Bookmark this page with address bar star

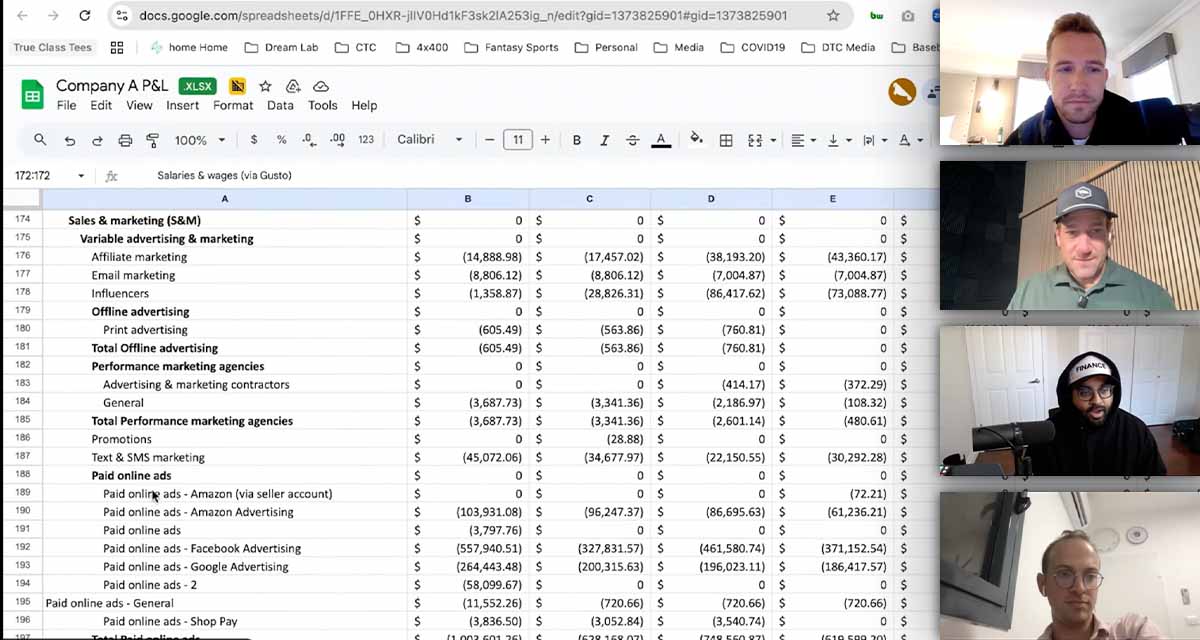tap(833, 16)
